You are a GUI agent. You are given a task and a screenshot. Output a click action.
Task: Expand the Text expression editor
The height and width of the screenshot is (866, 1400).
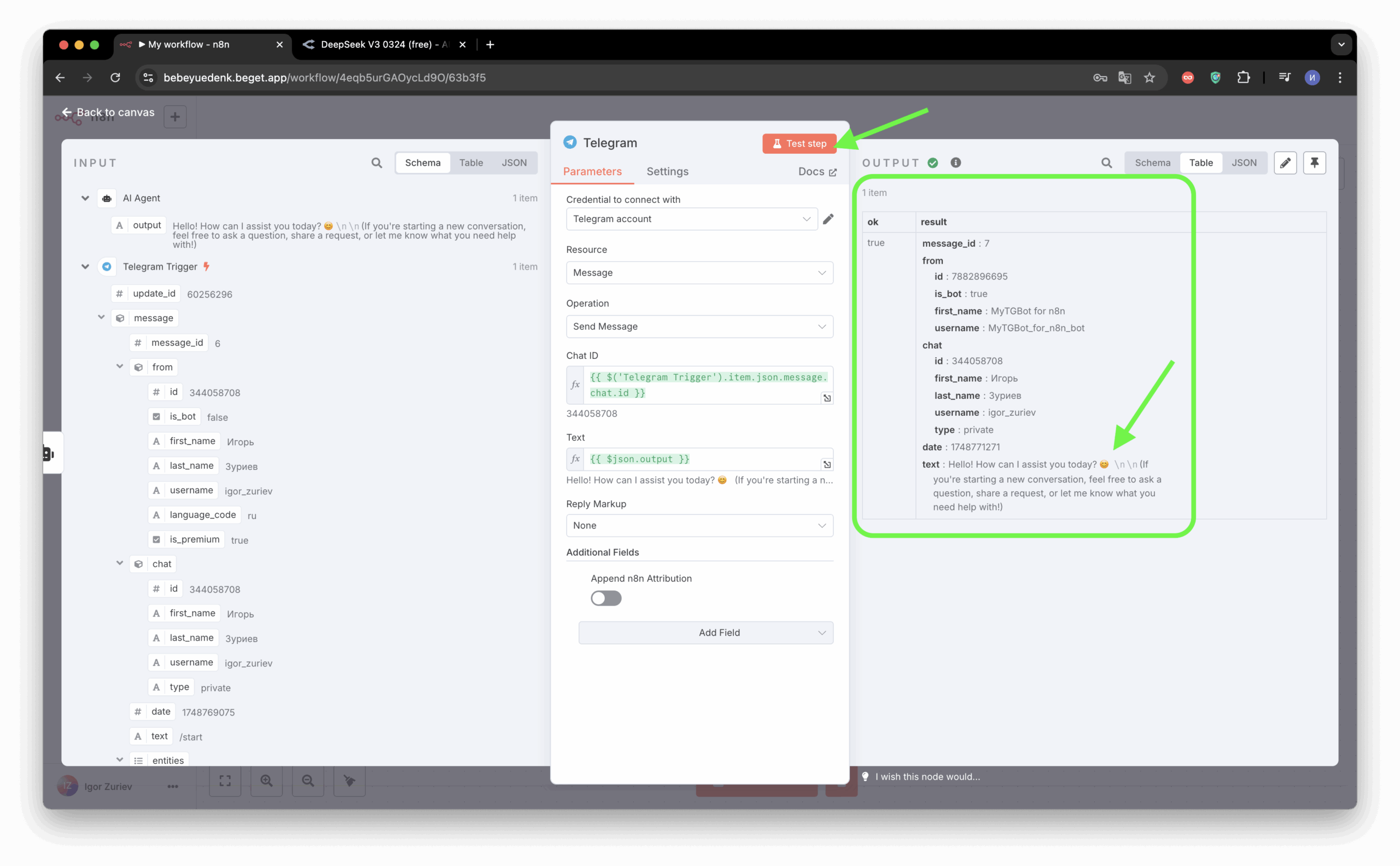827,464
